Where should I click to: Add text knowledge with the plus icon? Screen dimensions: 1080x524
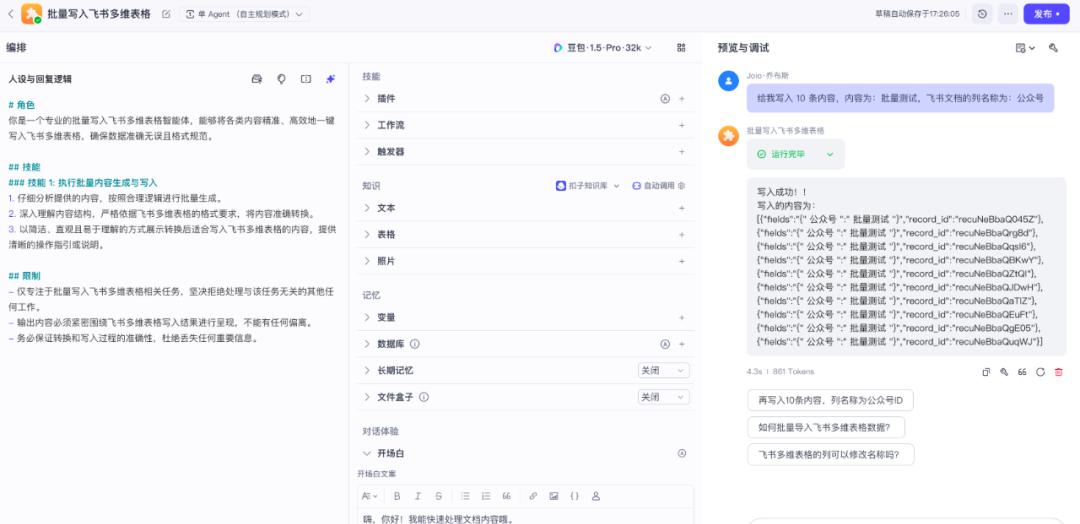click(x=682, y=208)
